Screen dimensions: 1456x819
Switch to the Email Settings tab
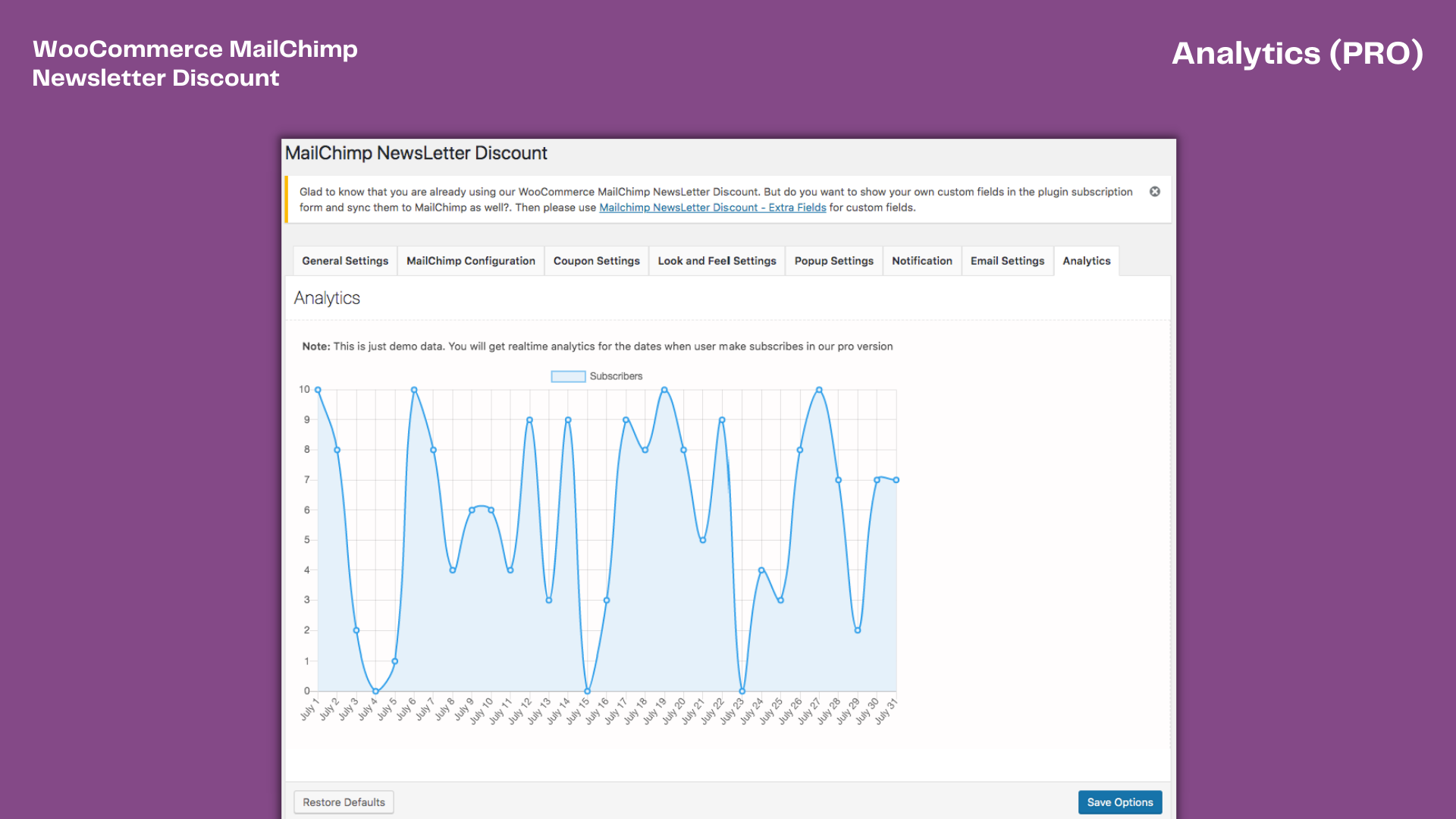pyautogui.click(x=1007, y=261)
